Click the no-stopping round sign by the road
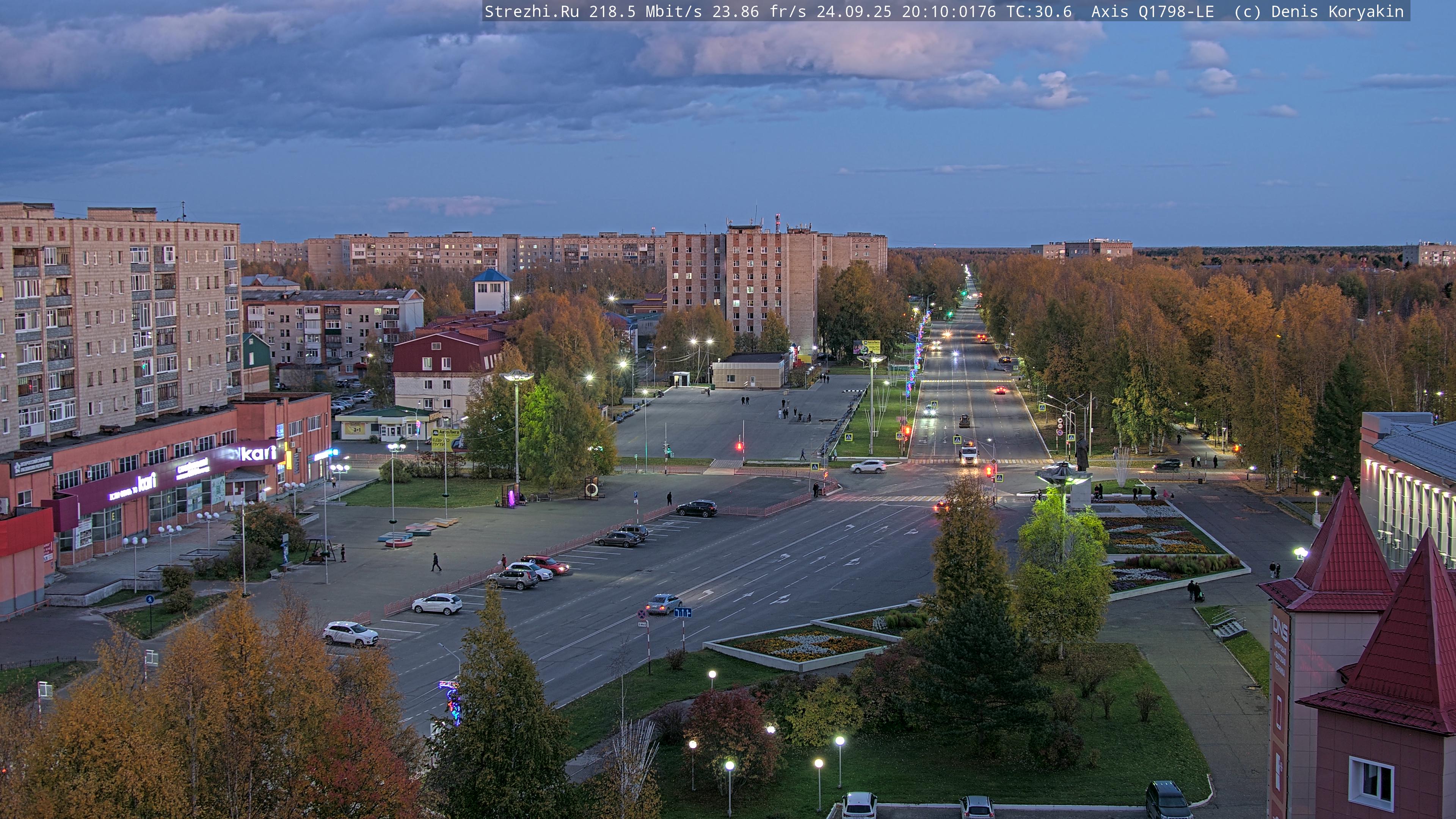 click(x=642, y=613)
